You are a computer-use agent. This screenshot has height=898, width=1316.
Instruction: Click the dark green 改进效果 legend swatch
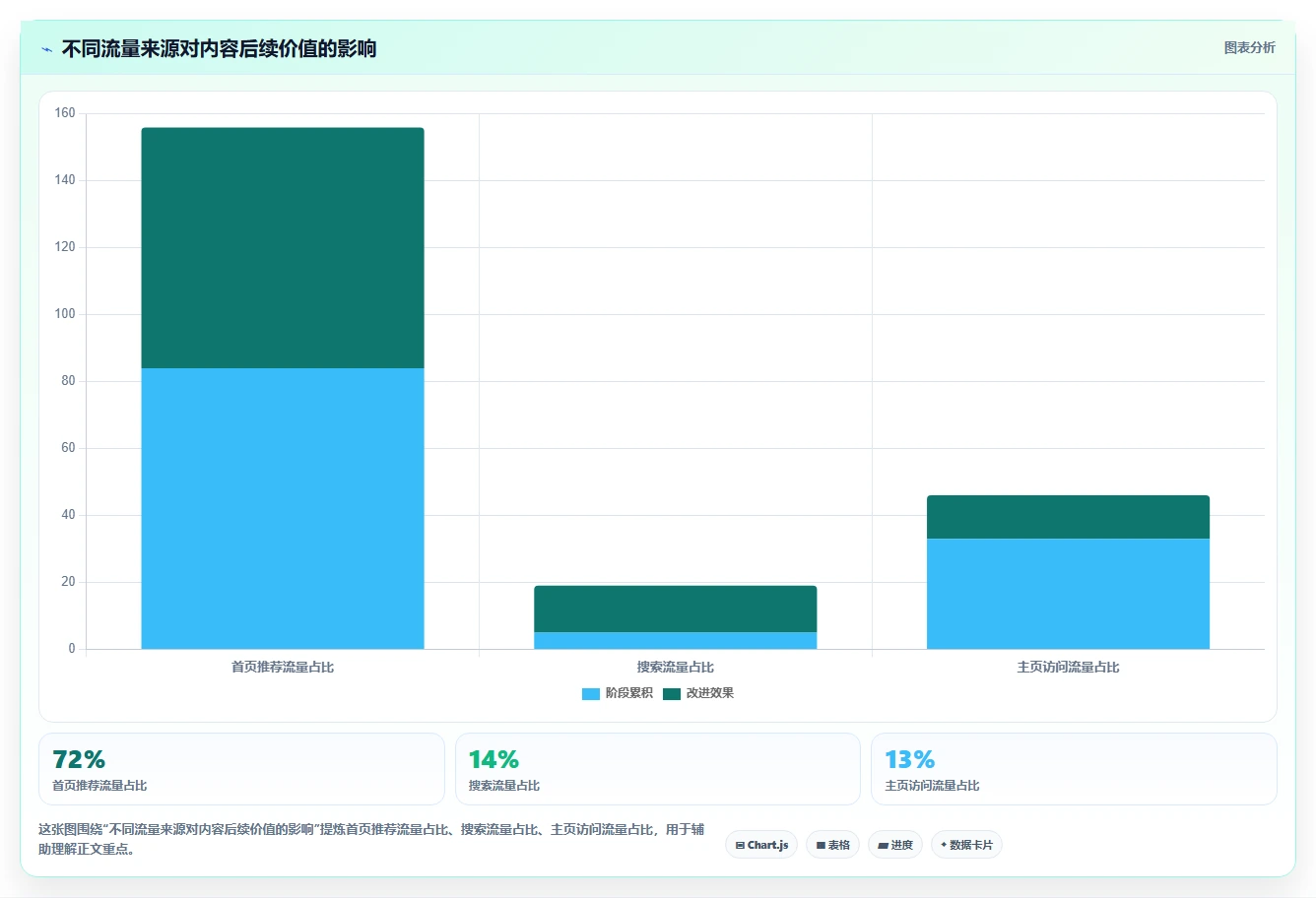click(x=672, y=694)
